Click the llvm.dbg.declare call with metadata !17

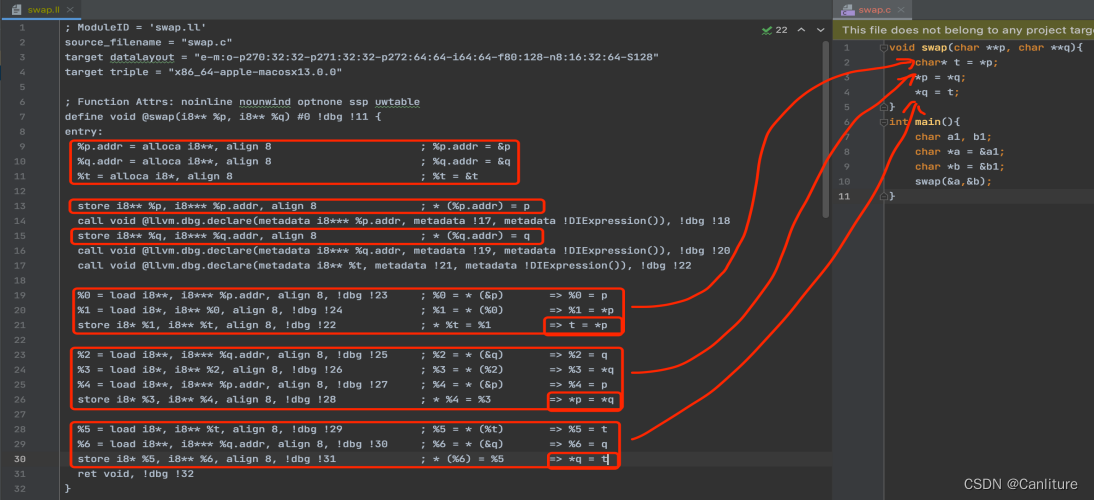point(403,221)
